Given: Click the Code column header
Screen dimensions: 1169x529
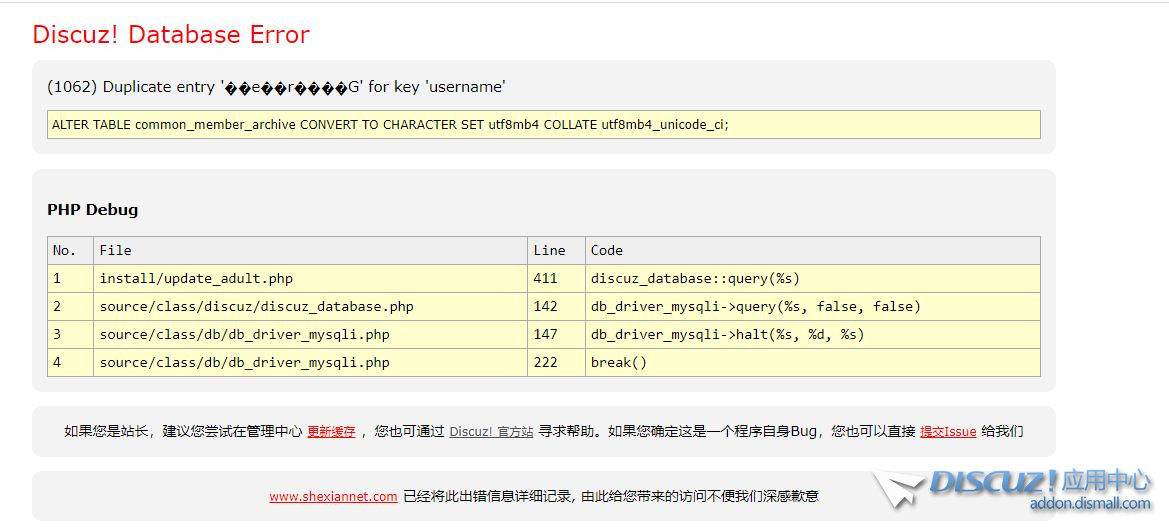Looking at the screenshot, I should (x=606, y=251).
